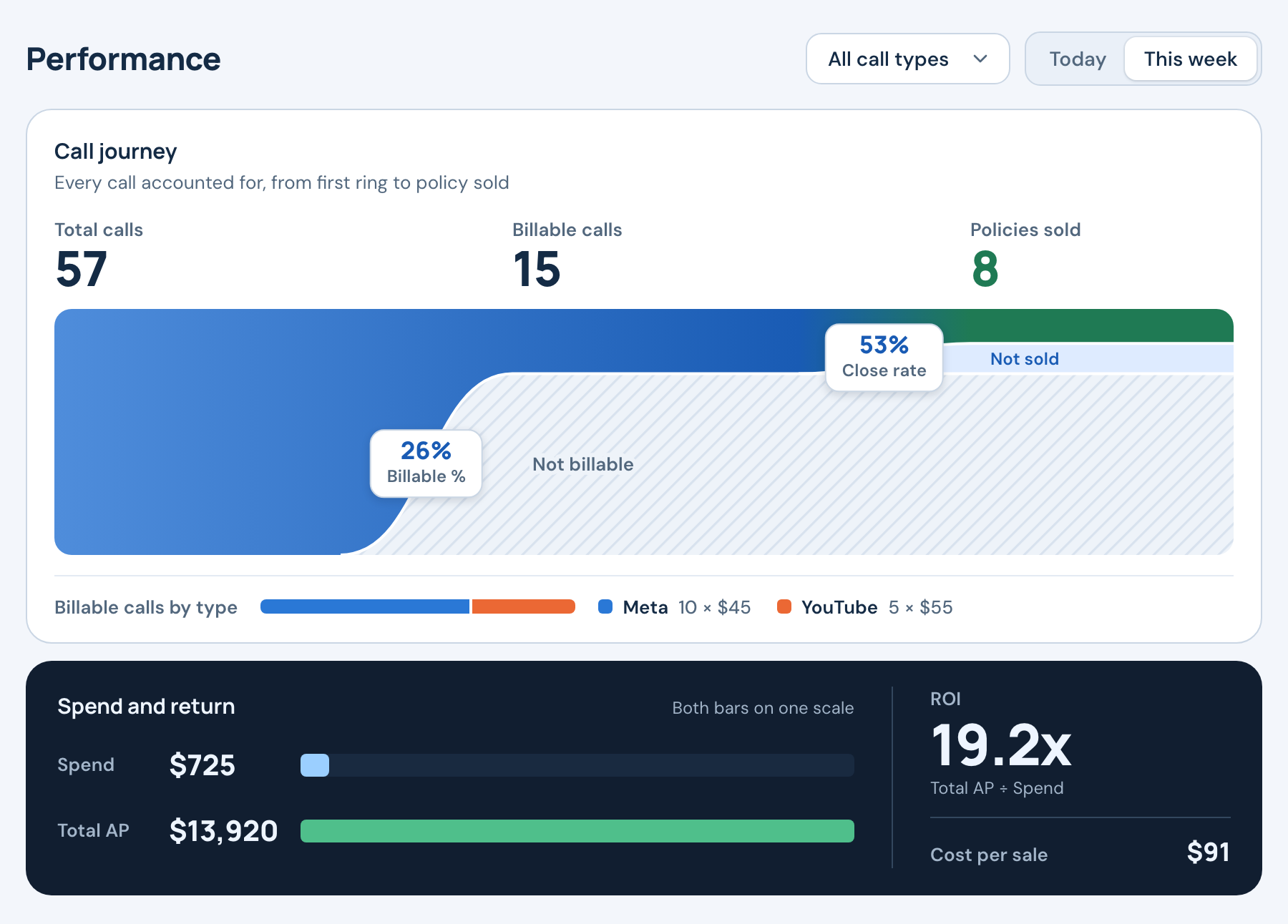Click the Billable calls value 15
Image resolution: width=1288 pixels, height=924 pixels.
(x=537, y=270)
